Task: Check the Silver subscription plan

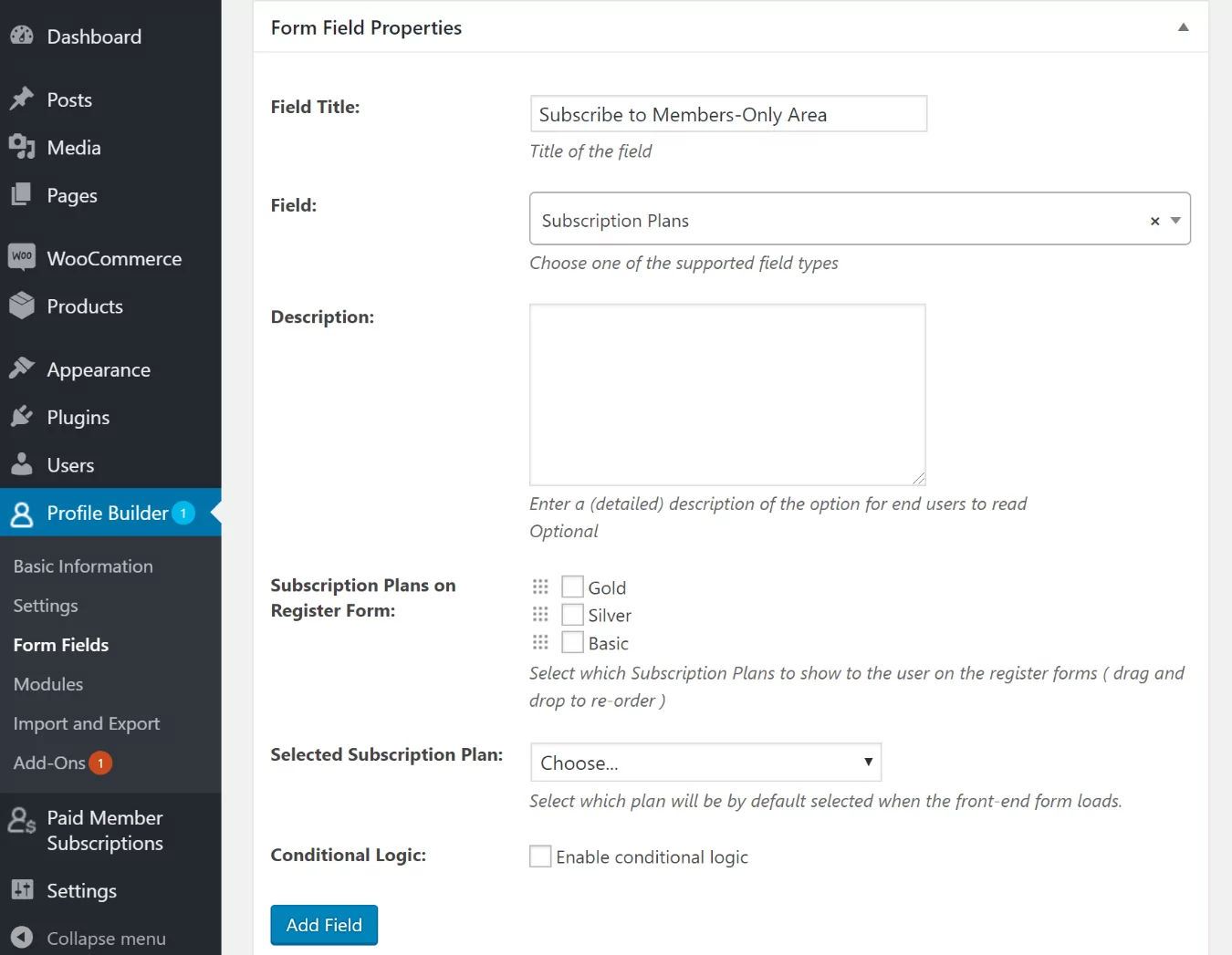Action: coord(572,614)
